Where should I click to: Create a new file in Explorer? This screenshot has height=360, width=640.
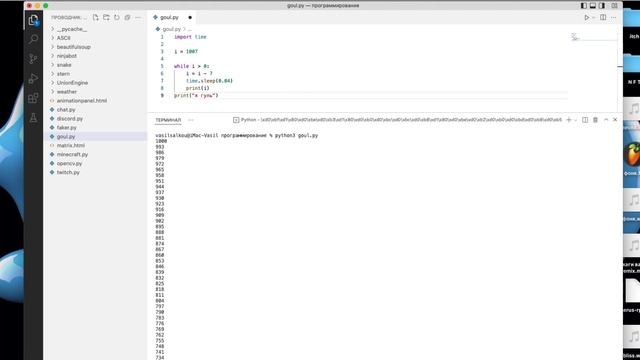click(96, 18)
